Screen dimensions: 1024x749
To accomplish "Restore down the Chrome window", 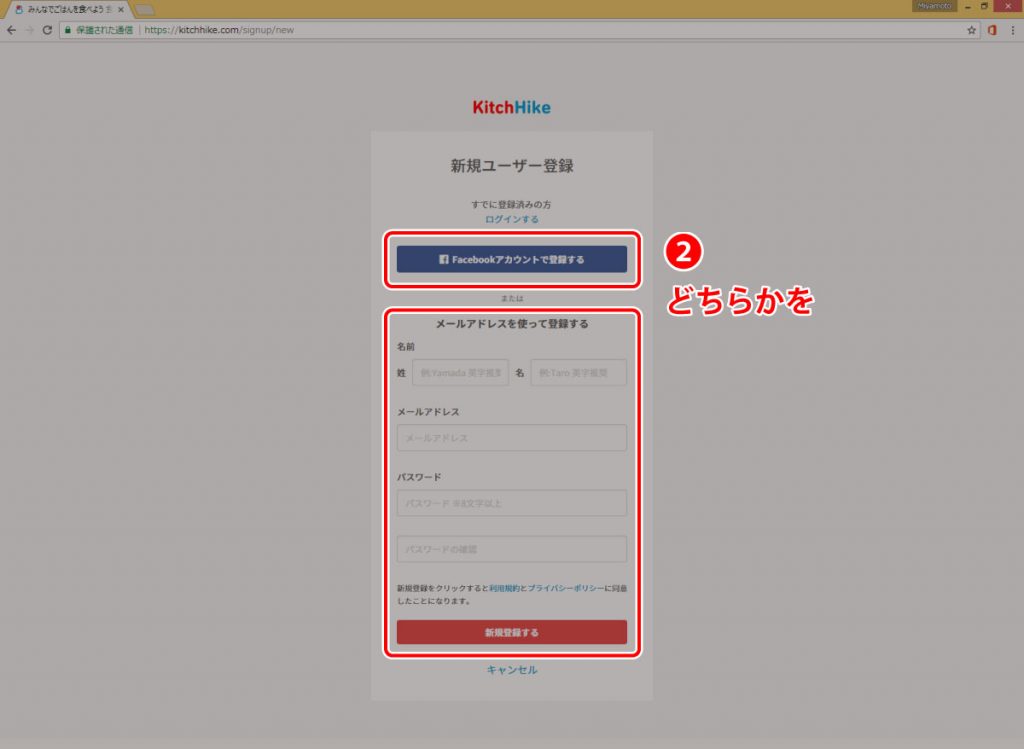I will pos(984,6).
